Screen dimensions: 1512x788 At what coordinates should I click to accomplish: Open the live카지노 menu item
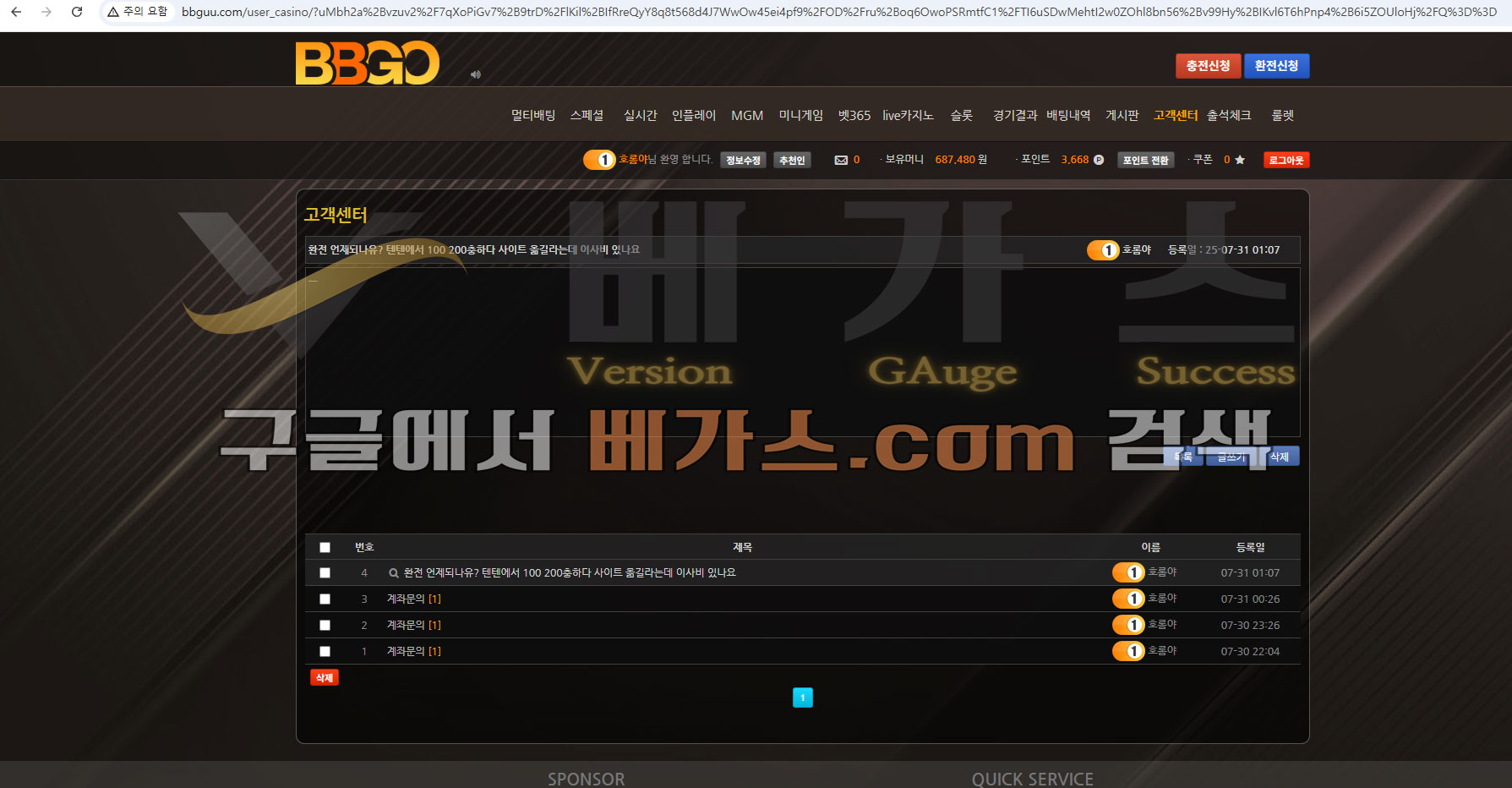pos(908,115)
